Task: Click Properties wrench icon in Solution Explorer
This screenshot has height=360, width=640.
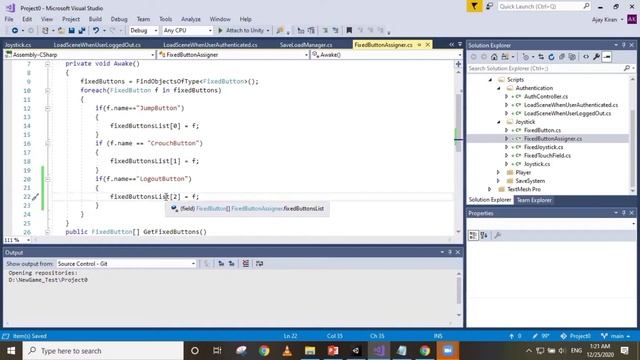Action: point(596,57)
